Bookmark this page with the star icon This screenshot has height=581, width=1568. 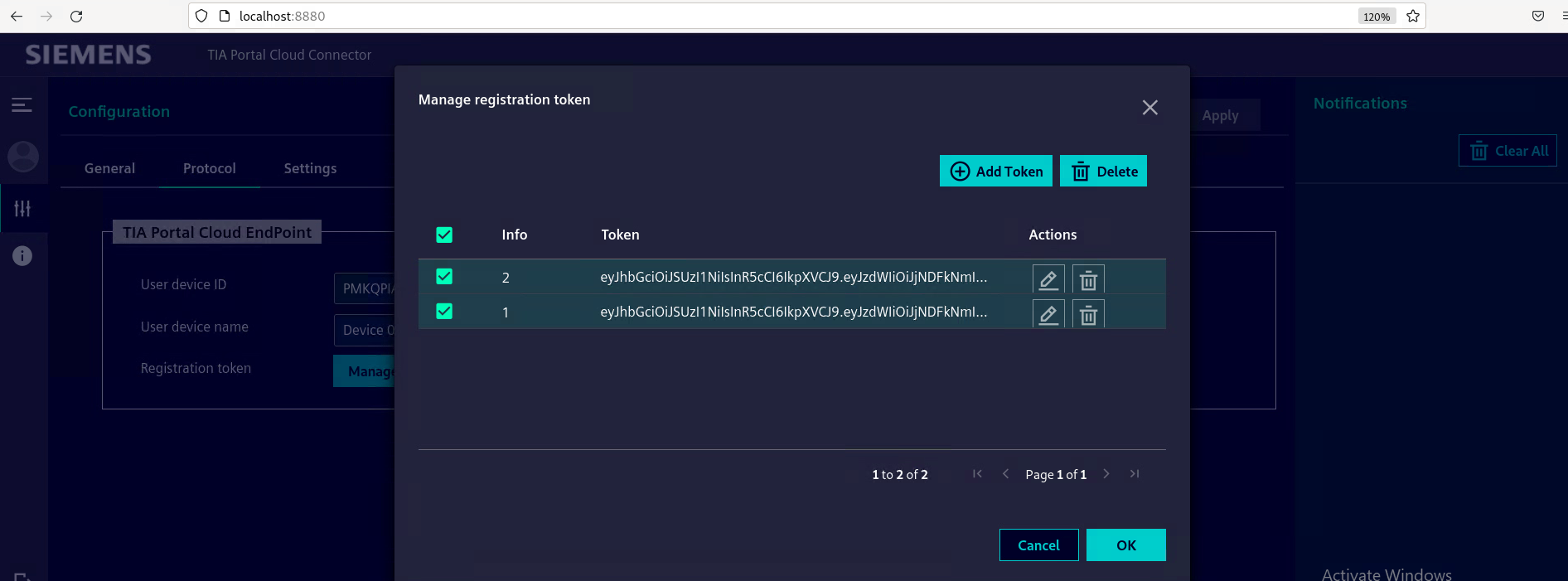[x=1413, y=16]
